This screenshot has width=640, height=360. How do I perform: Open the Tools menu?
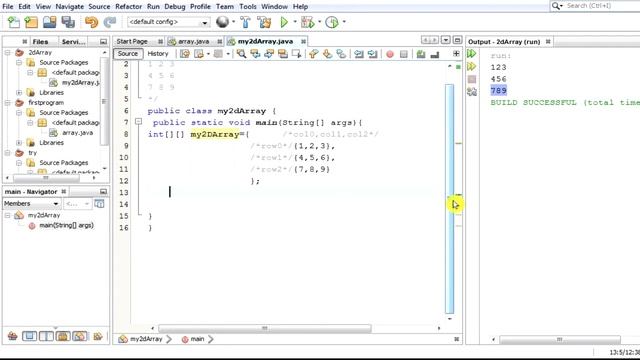(x=247, y=7)
